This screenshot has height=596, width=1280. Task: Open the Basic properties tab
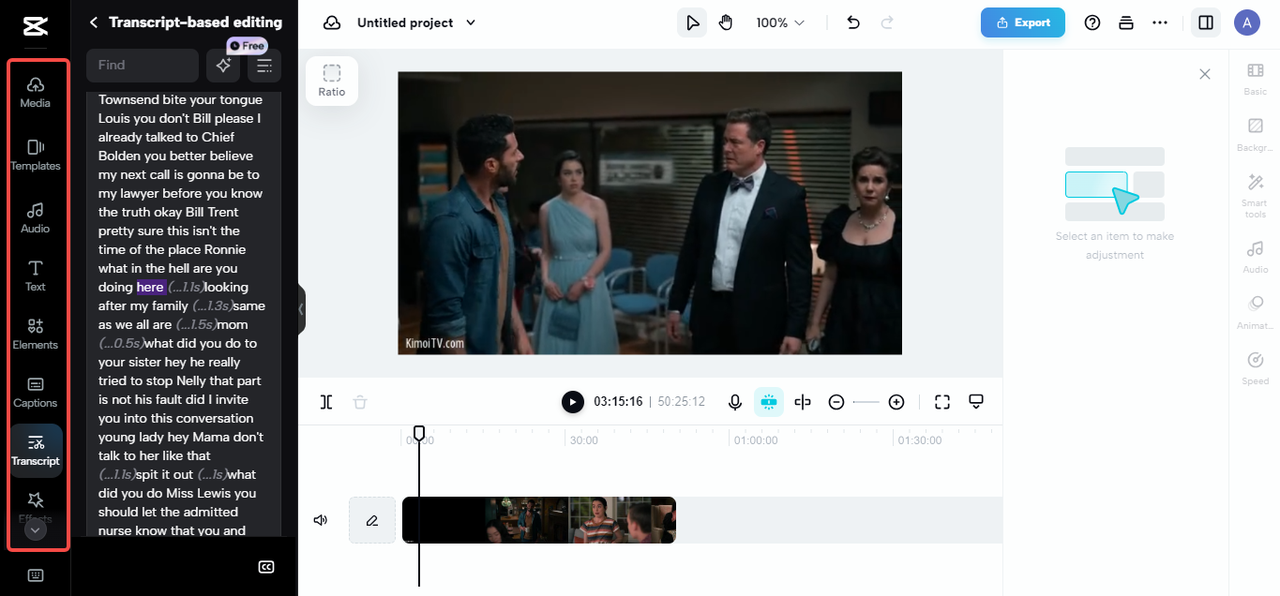click(1255, 78)
